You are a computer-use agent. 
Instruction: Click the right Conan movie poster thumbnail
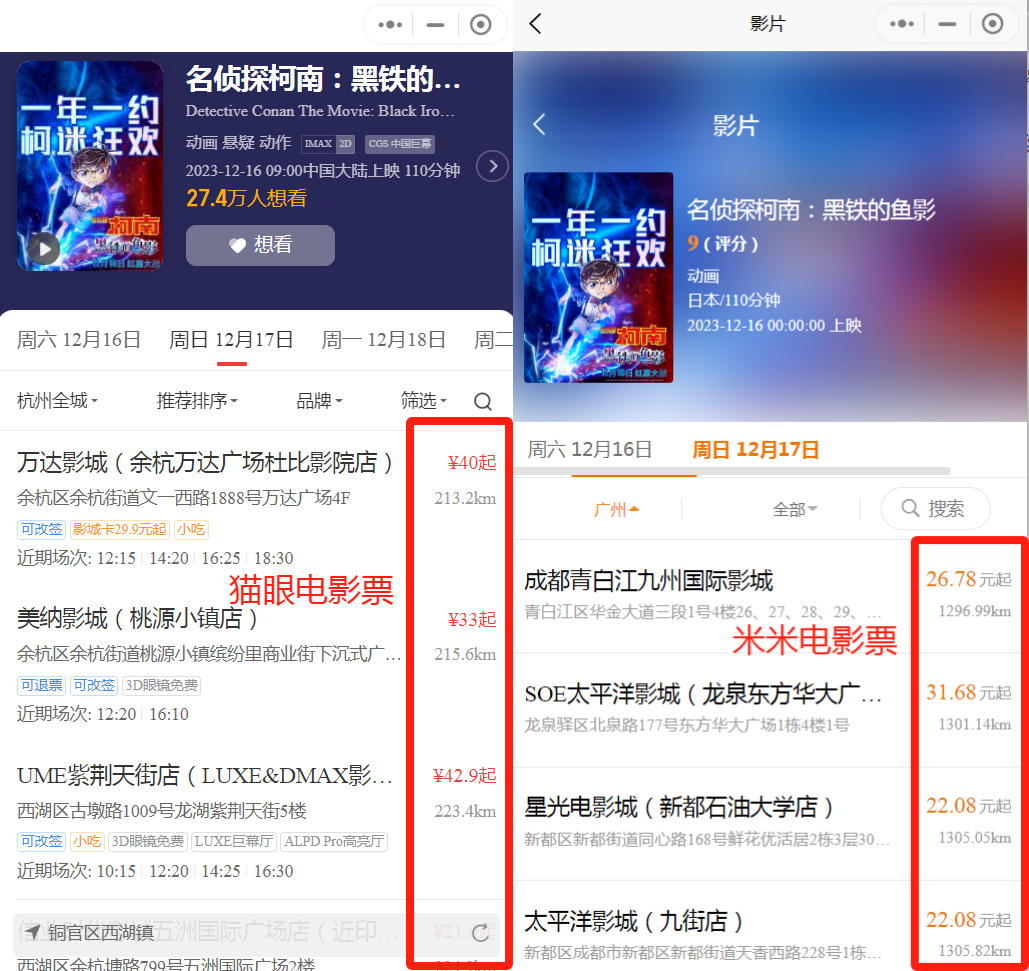pyautogui.click(x=598, y=278)
